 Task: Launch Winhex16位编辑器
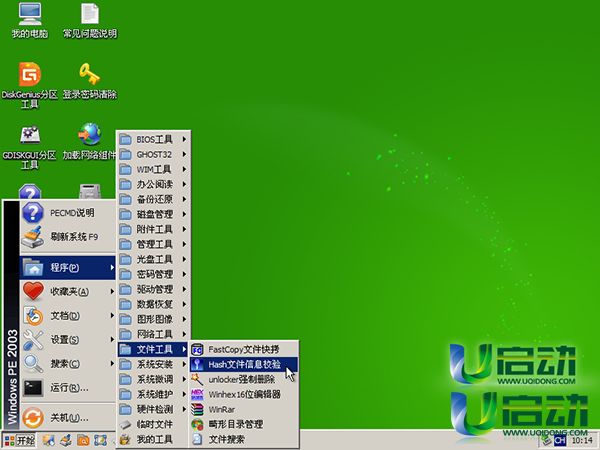coord(244,394)
